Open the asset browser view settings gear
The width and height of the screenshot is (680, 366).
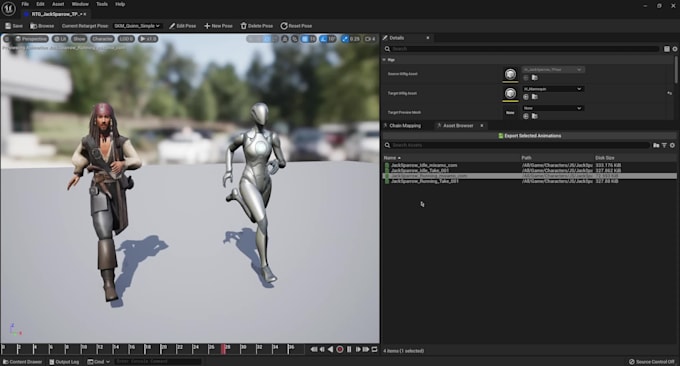click(x=672, y=145)
